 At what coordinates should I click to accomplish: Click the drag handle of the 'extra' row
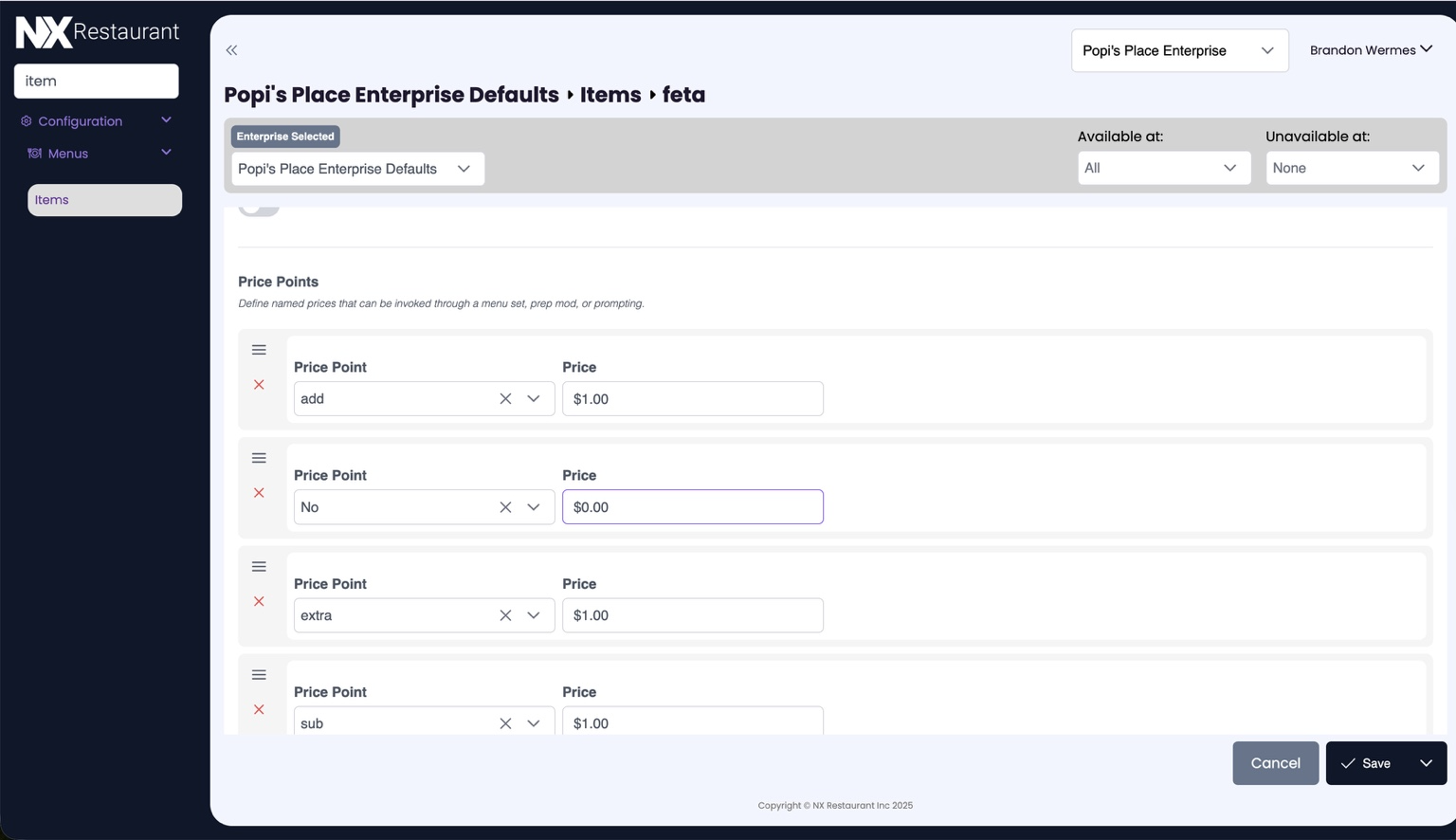259,567
